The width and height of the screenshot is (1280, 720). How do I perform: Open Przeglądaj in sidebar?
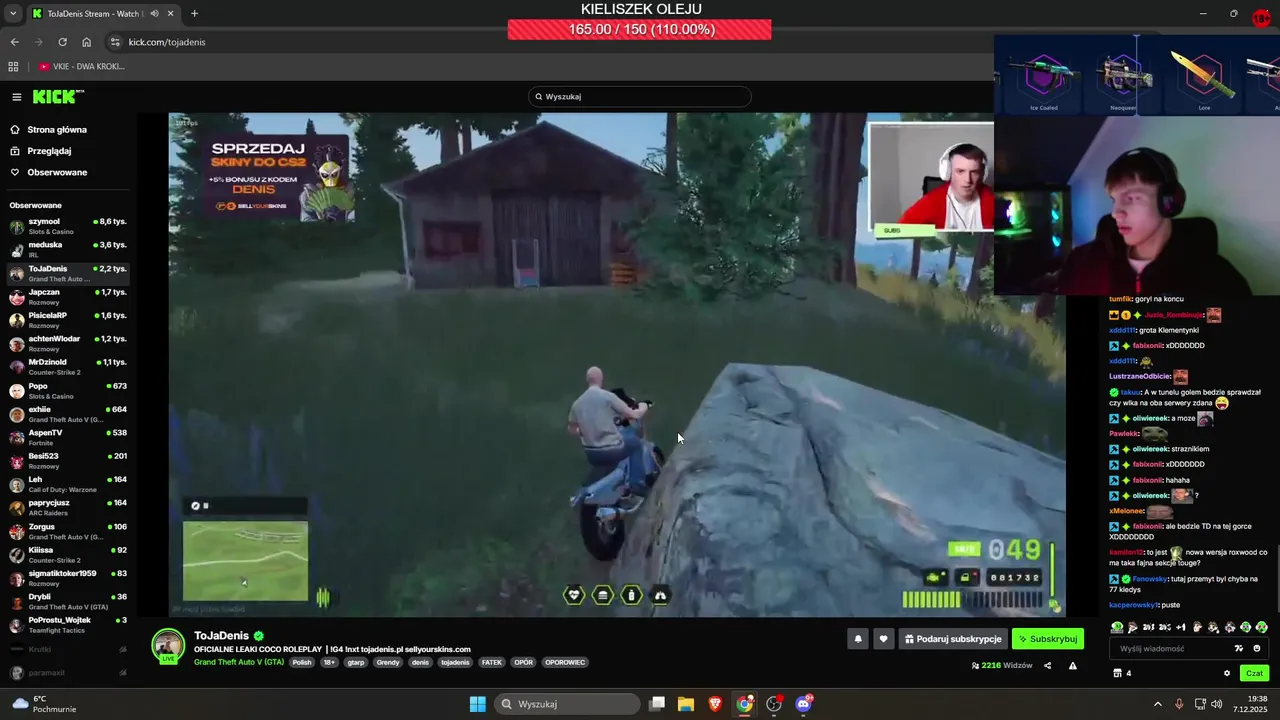point(49,151)
